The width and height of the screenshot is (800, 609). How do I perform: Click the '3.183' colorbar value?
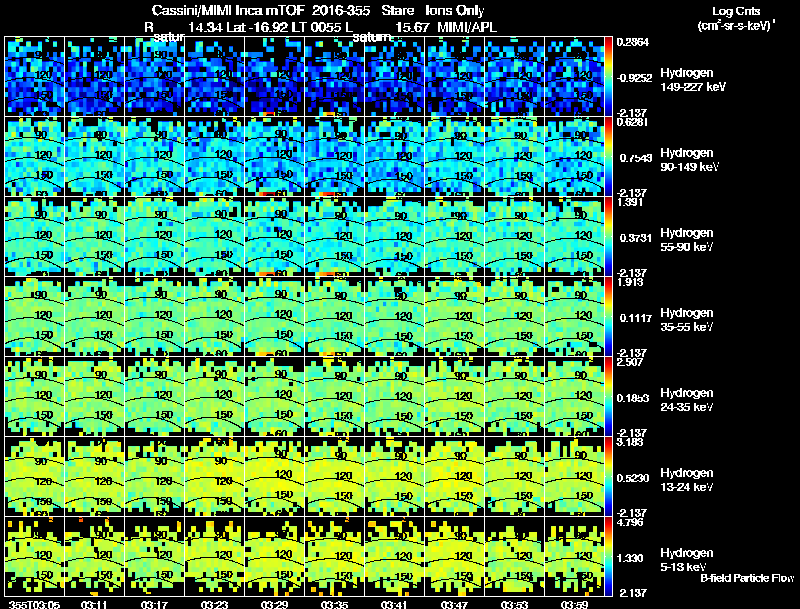click(630, 442)
